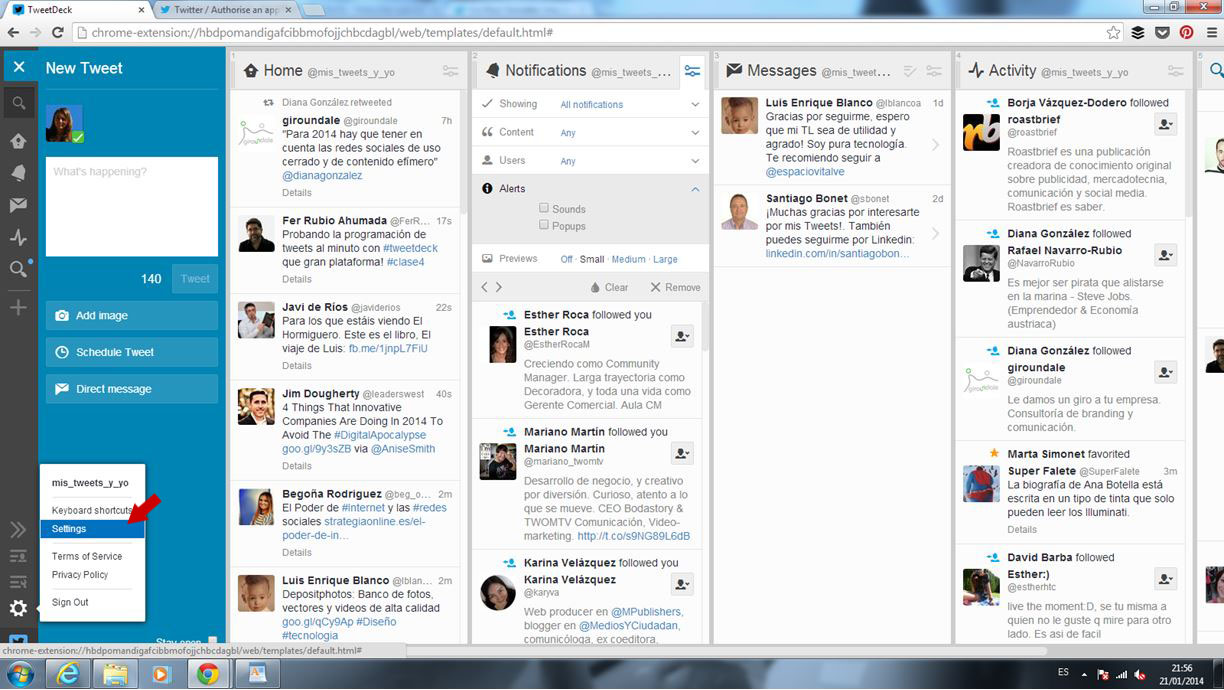1224x690 pixels.
Task: Click the Schedule Tweet button
Action: click(131, 352)
